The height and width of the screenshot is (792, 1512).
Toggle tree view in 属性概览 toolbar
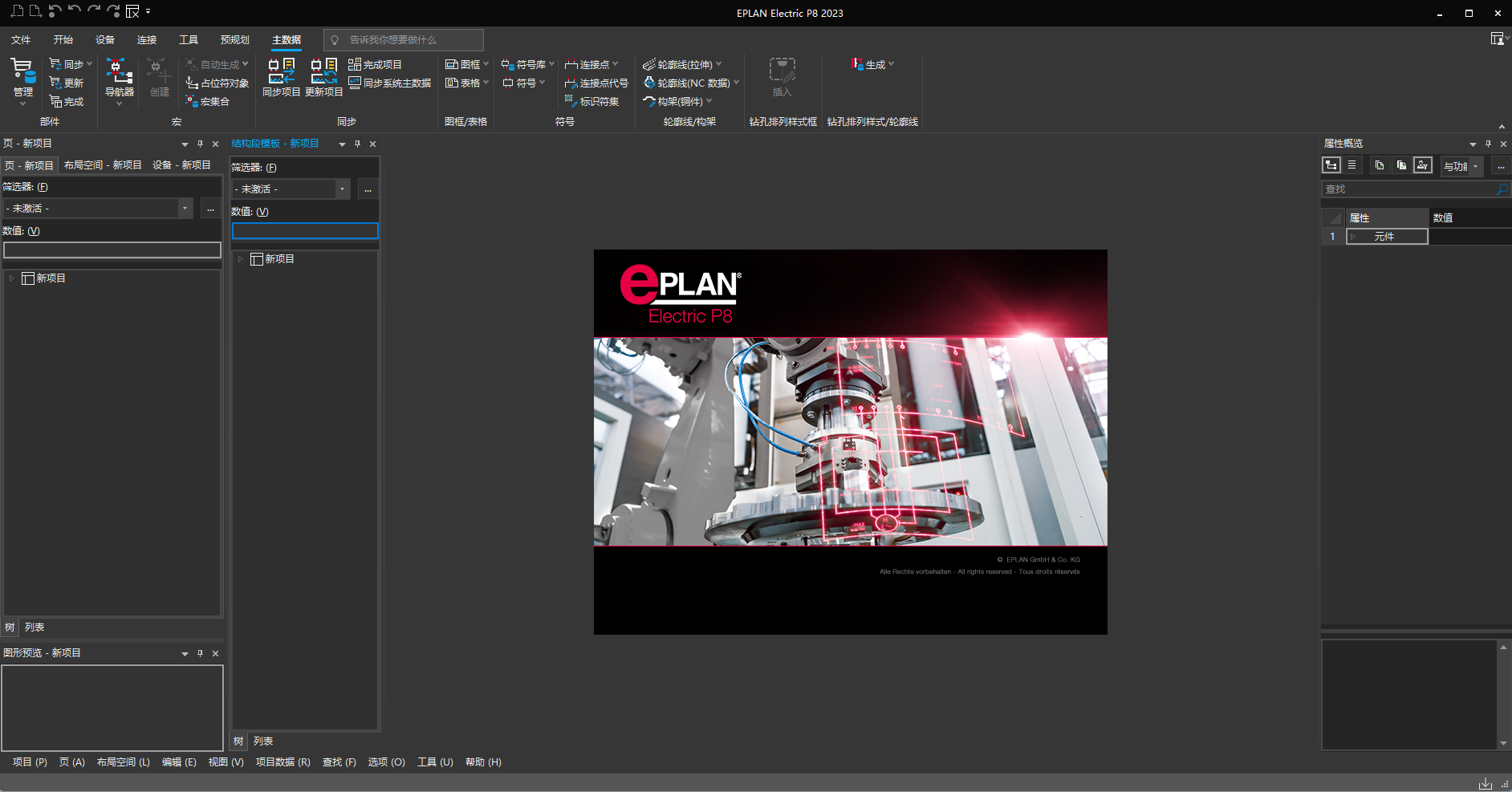point(1331,165)
